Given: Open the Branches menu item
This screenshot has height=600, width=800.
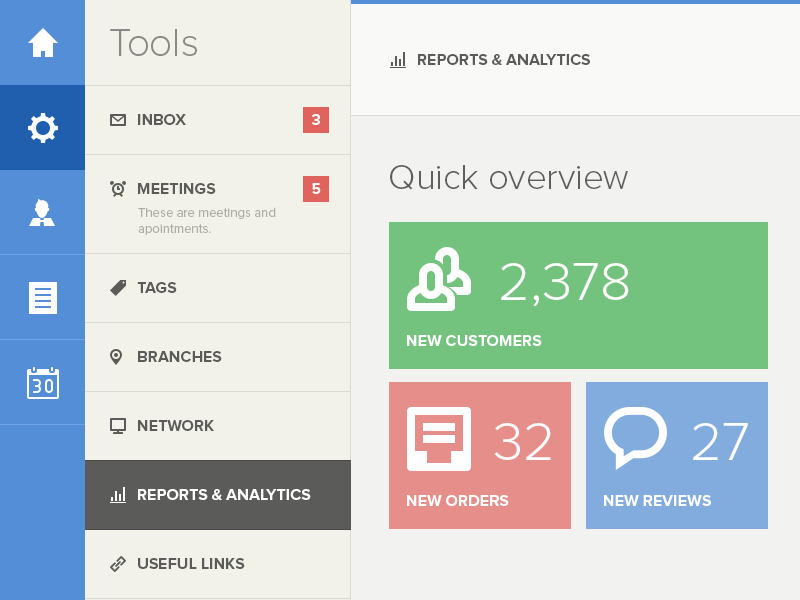Looking at the screenshot, I should [179, 357].
